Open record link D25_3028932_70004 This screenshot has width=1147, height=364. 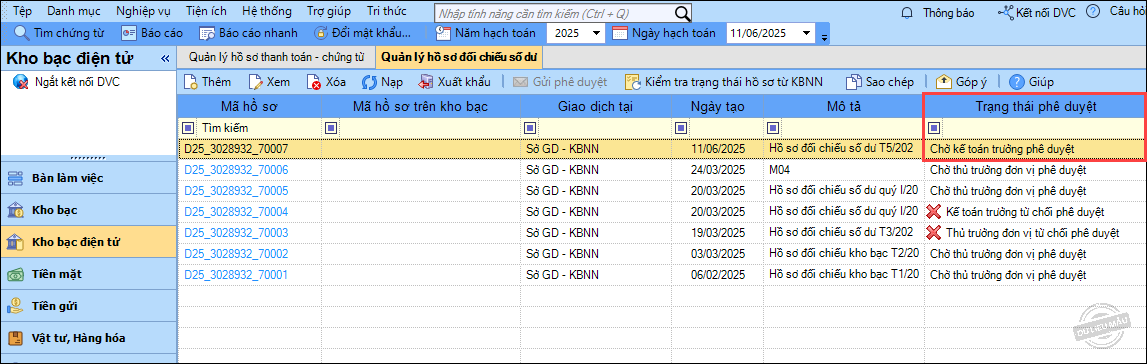pyautogui.click(x=236, y=212)
